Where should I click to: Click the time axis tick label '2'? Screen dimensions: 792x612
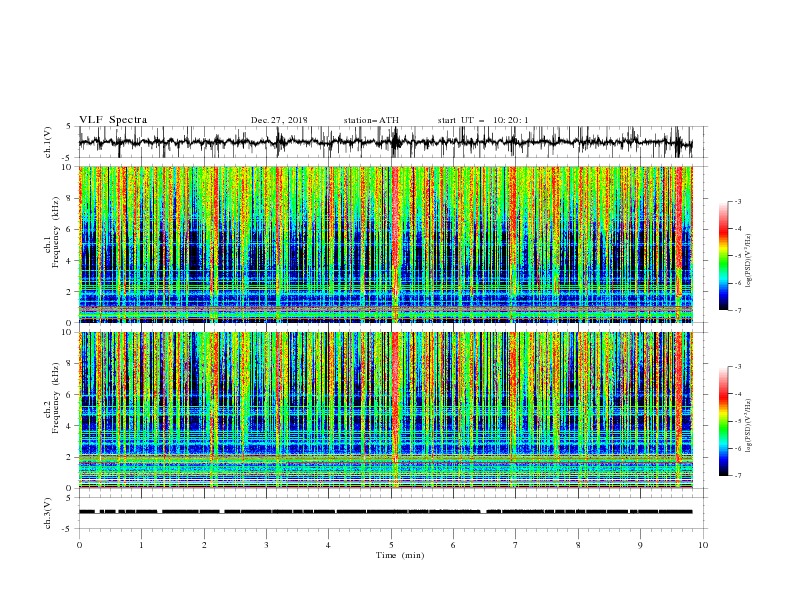pyautogui.click(x=204, y=545)
